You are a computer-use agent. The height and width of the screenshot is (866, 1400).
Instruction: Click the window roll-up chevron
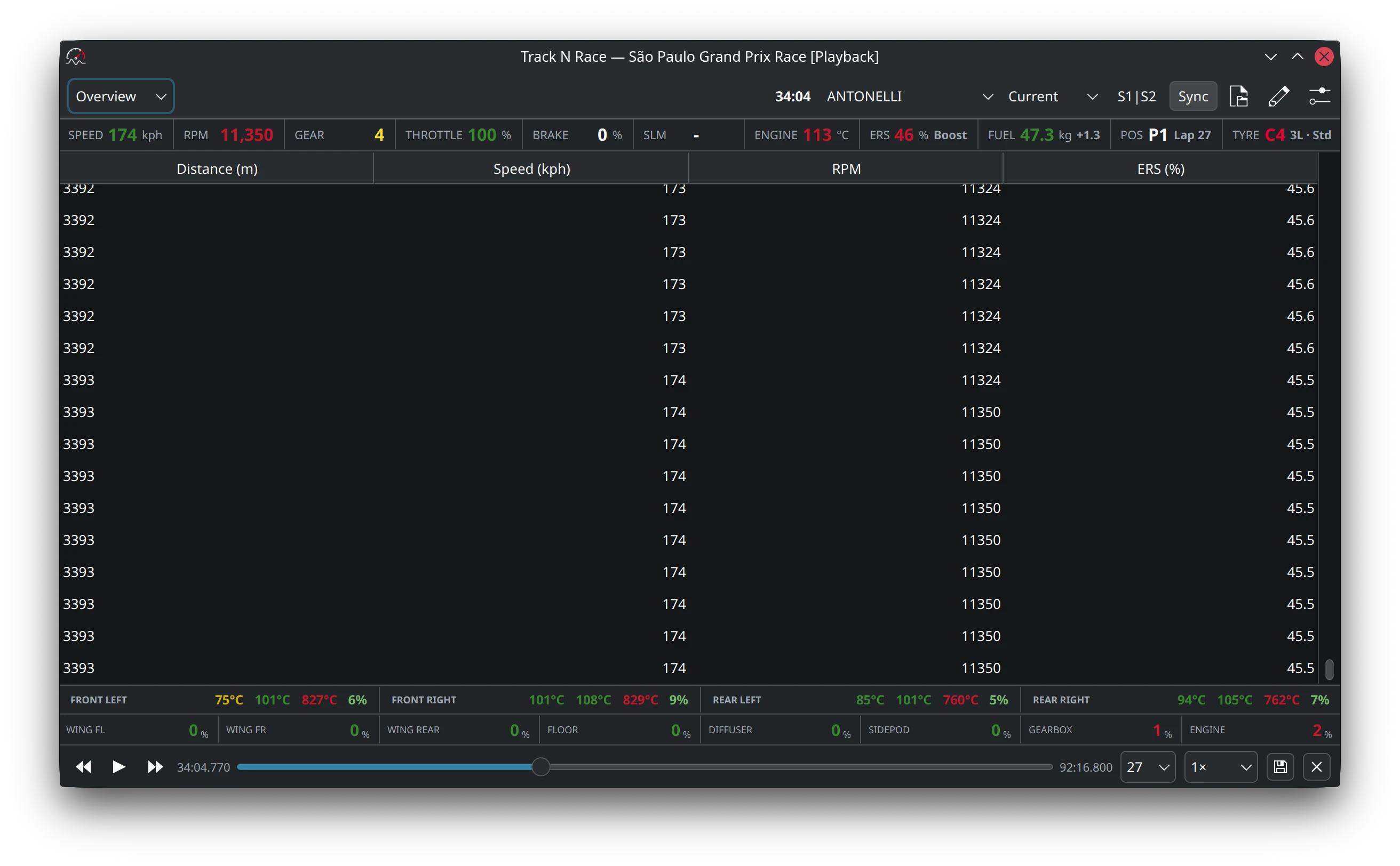coord(1297,56)
